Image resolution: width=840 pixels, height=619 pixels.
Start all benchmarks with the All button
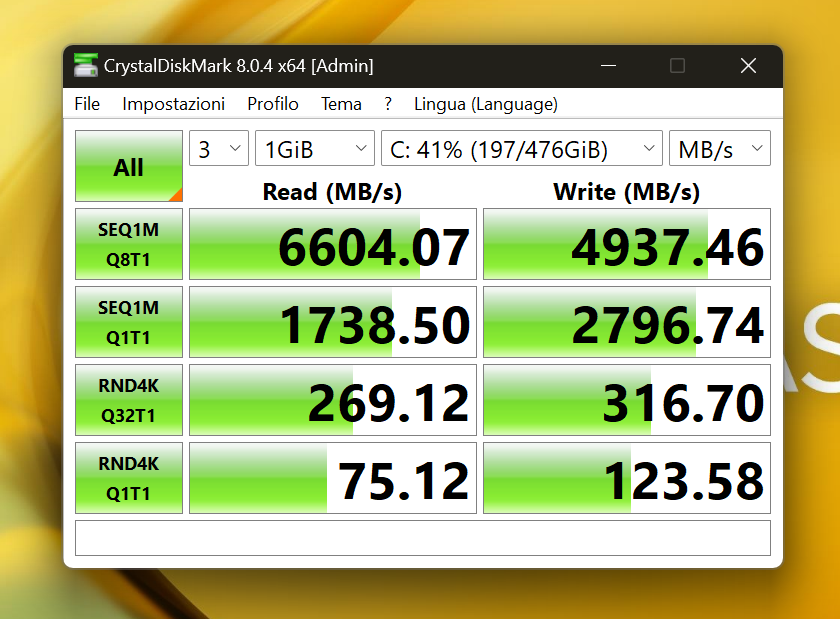[x=129, y=166]
